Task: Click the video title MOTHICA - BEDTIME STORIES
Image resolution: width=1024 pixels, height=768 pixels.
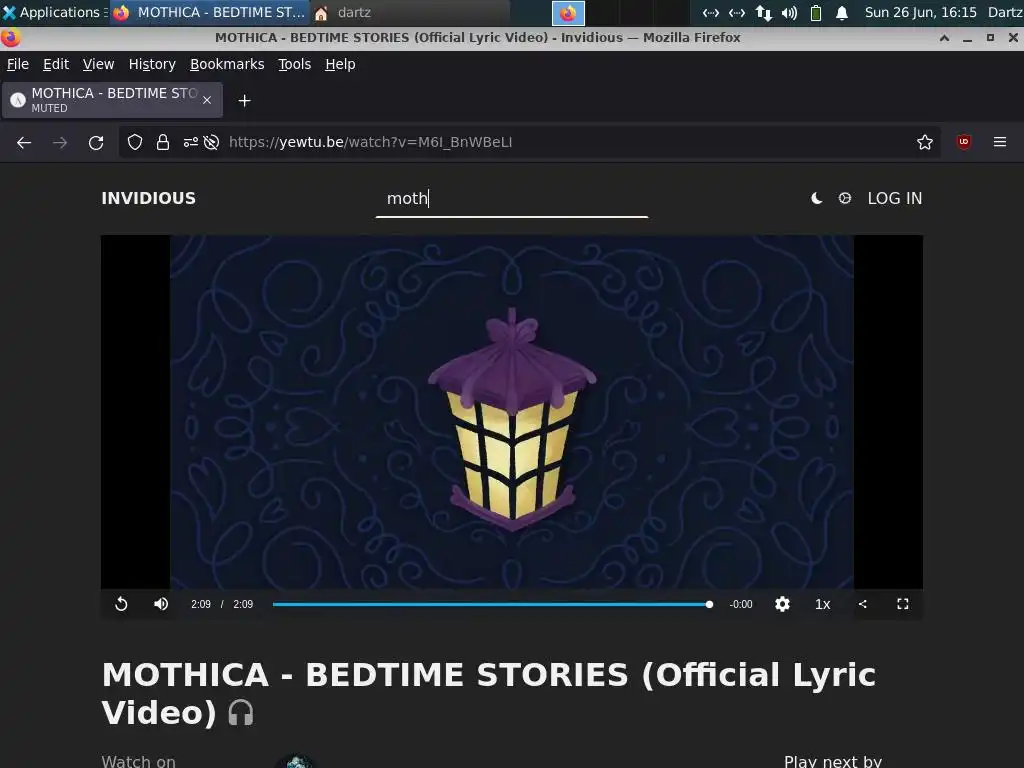Action: [488, 693]
